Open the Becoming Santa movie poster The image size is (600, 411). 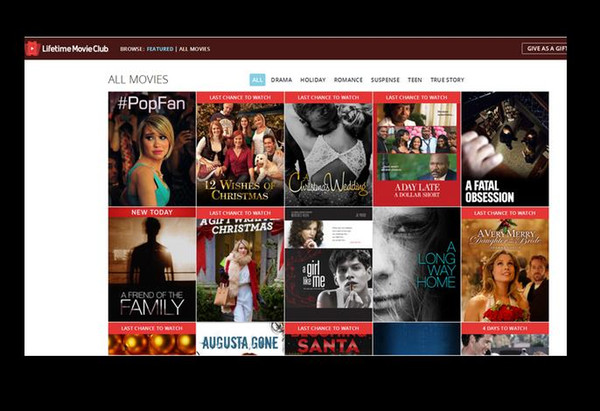coord(328,339)
